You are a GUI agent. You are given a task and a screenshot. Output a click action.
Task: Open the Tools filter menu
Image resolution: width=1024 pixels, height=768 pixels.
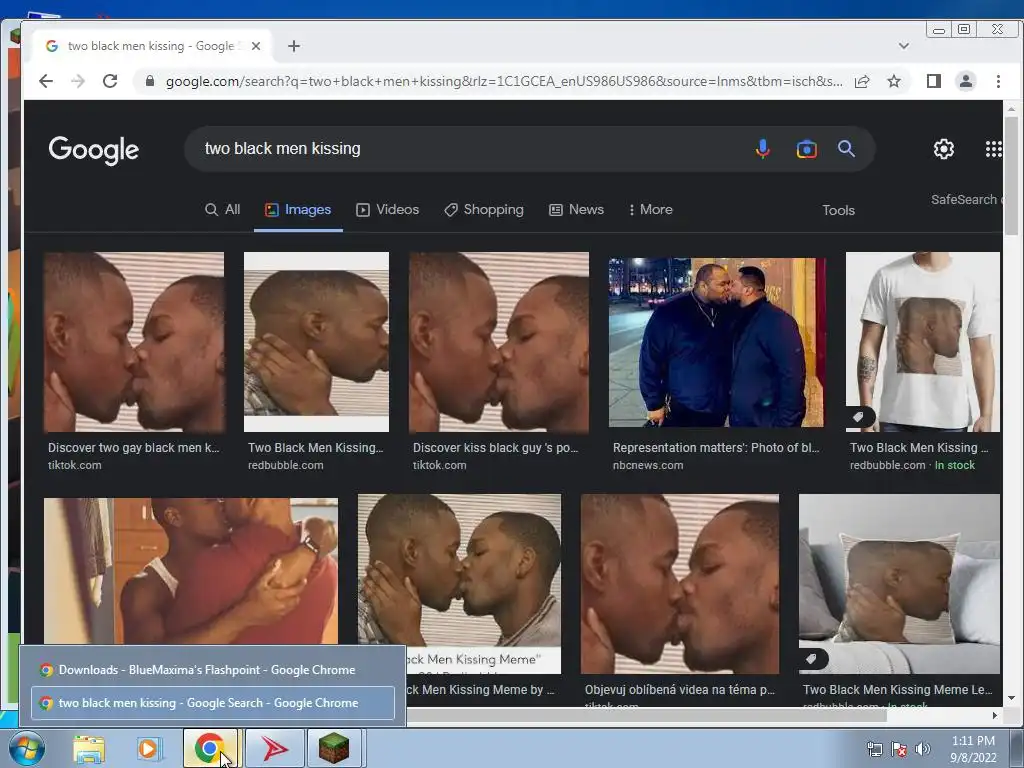click(839, 210)
